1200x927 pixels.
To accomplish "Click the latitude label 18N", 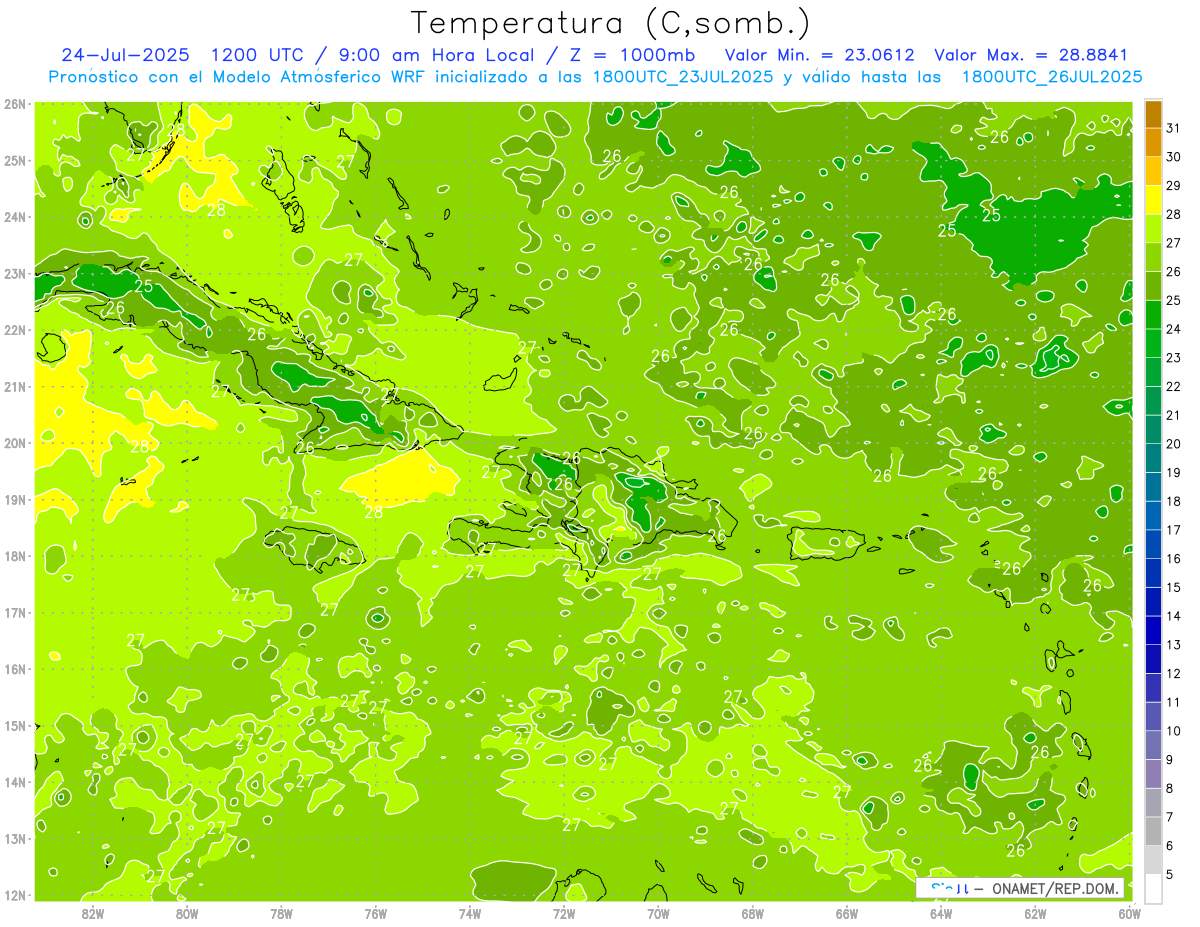I will pyautogui.click(x=15, y=556).
